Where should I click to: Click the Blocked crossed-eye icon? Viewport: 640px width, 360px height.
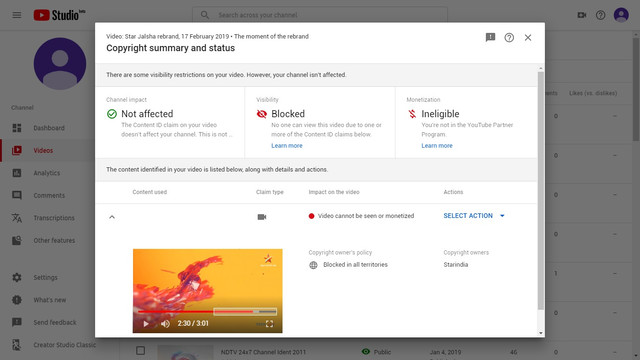coord(262,114)
